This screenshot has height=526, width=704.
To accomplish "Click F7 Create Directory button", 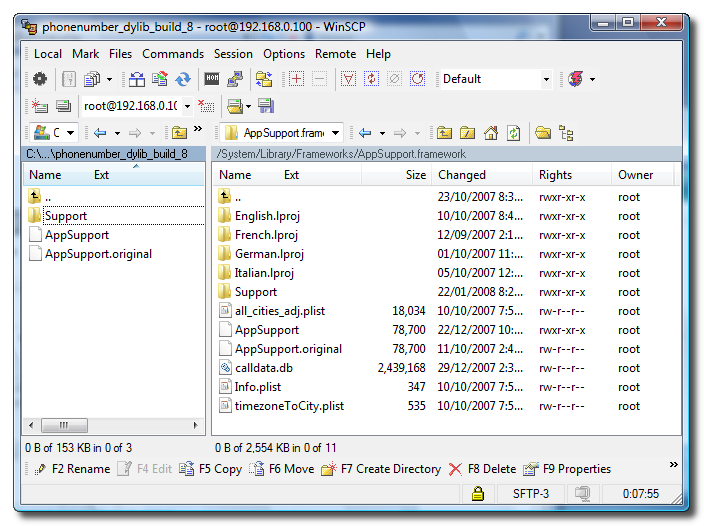I will coord(381,469).
